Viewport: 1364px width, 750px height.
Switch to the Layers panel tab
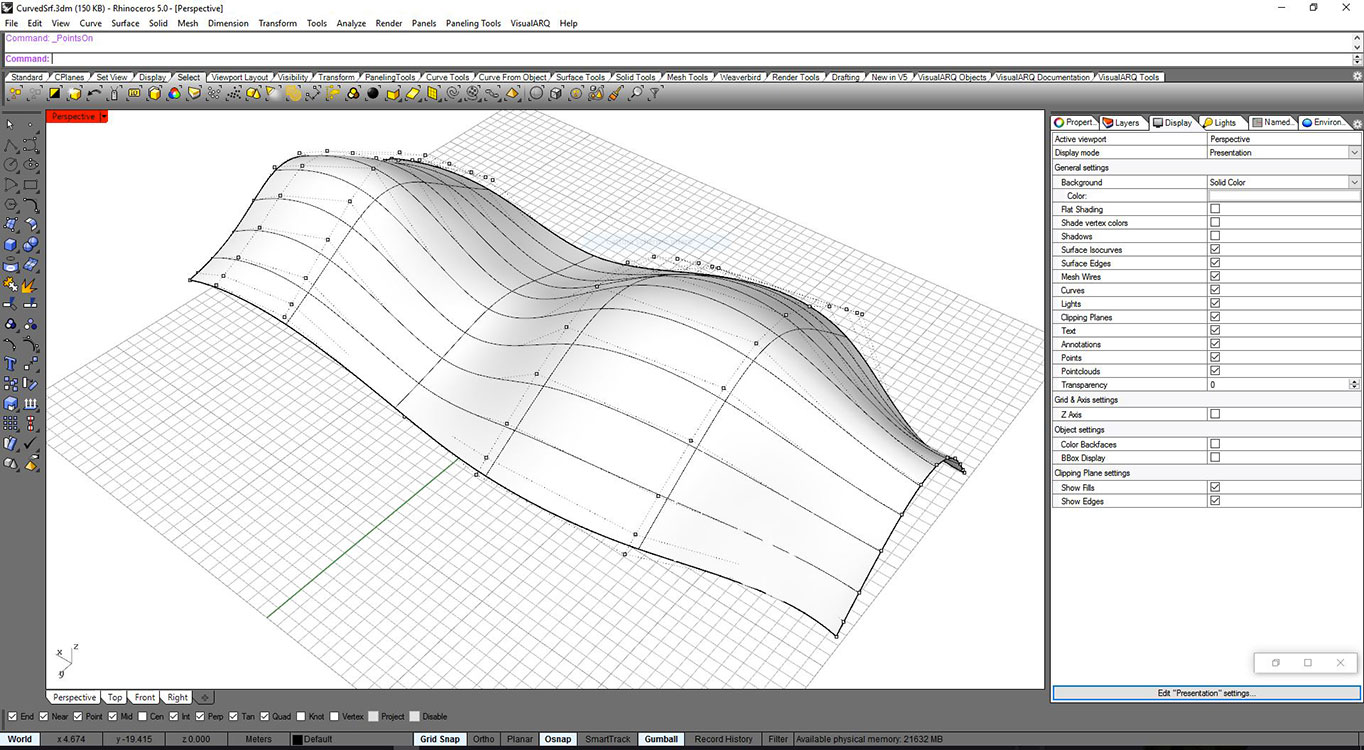(1123, 122)
